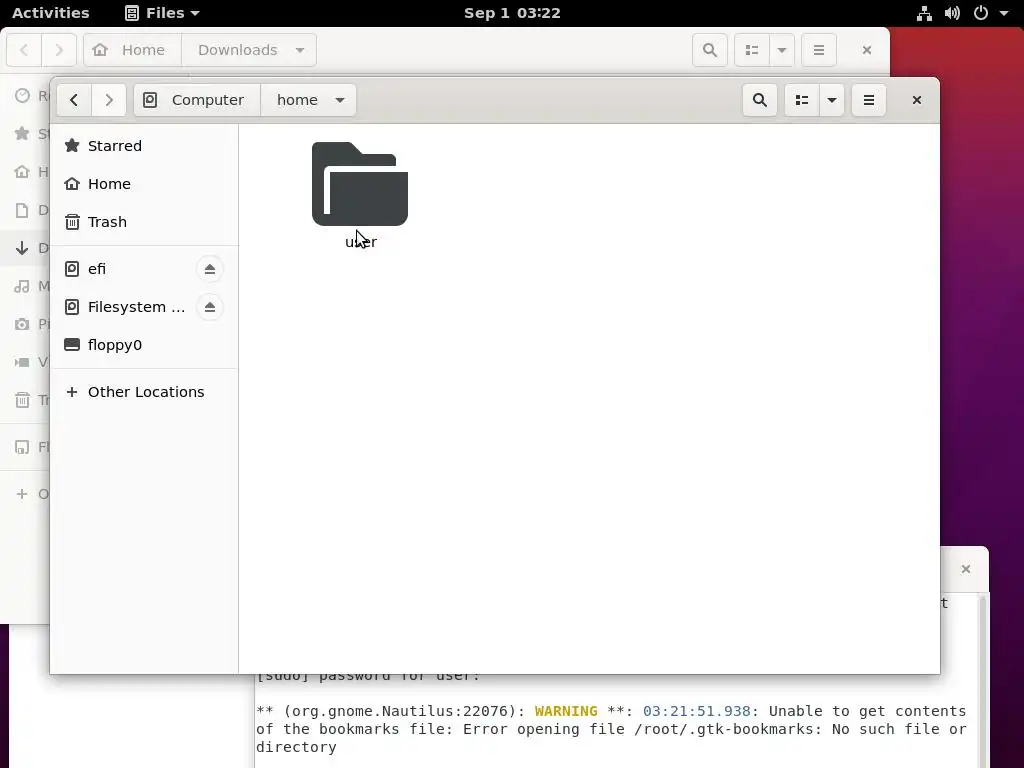Select floppy0 drive in sidebar
The image size is (1024, 768).
pyautogui.click(x=144, y=345)
